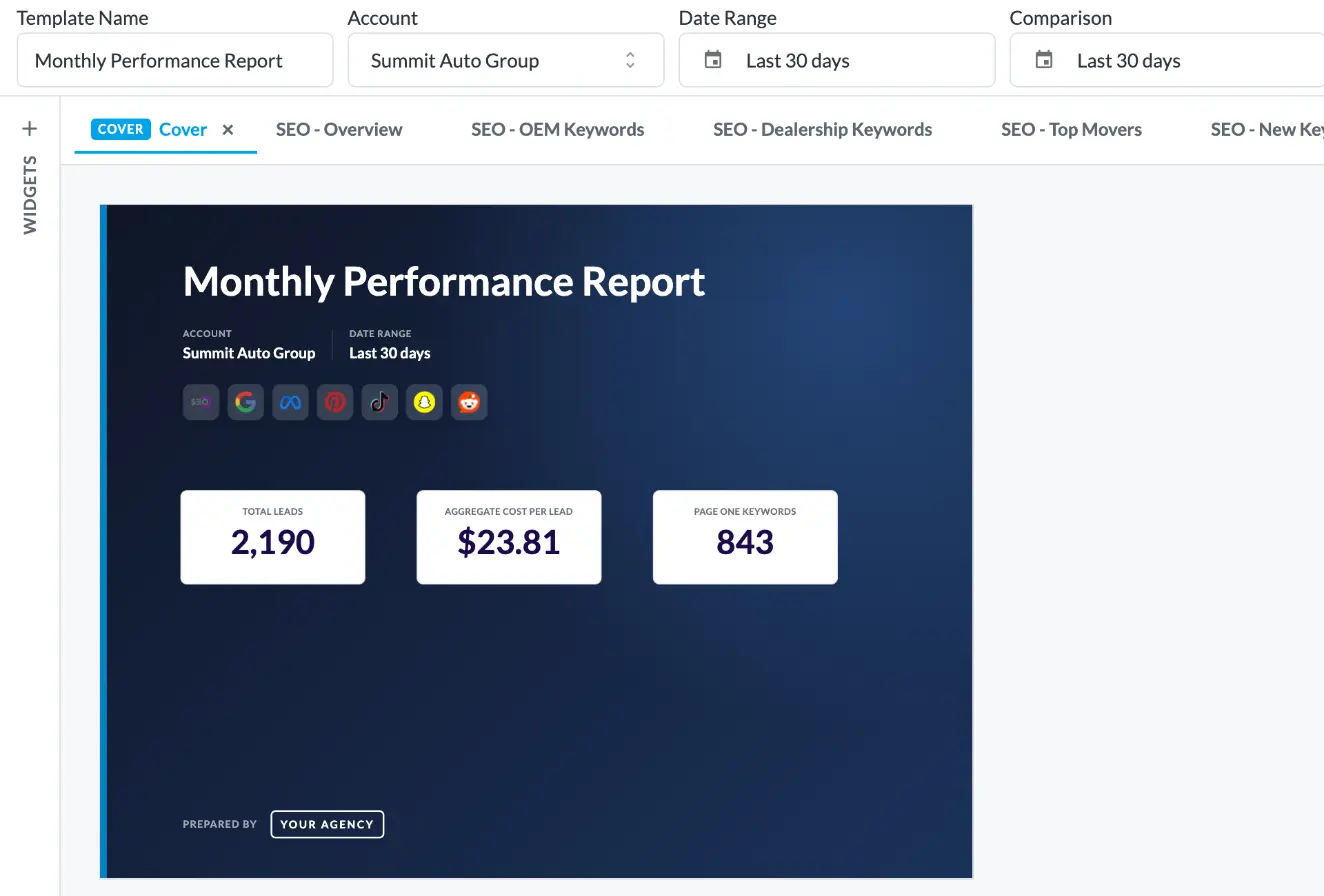The height and width of the screenshot is (896, 1324).
Task: Click the PREPARED BY label
Action: (220, 824)
